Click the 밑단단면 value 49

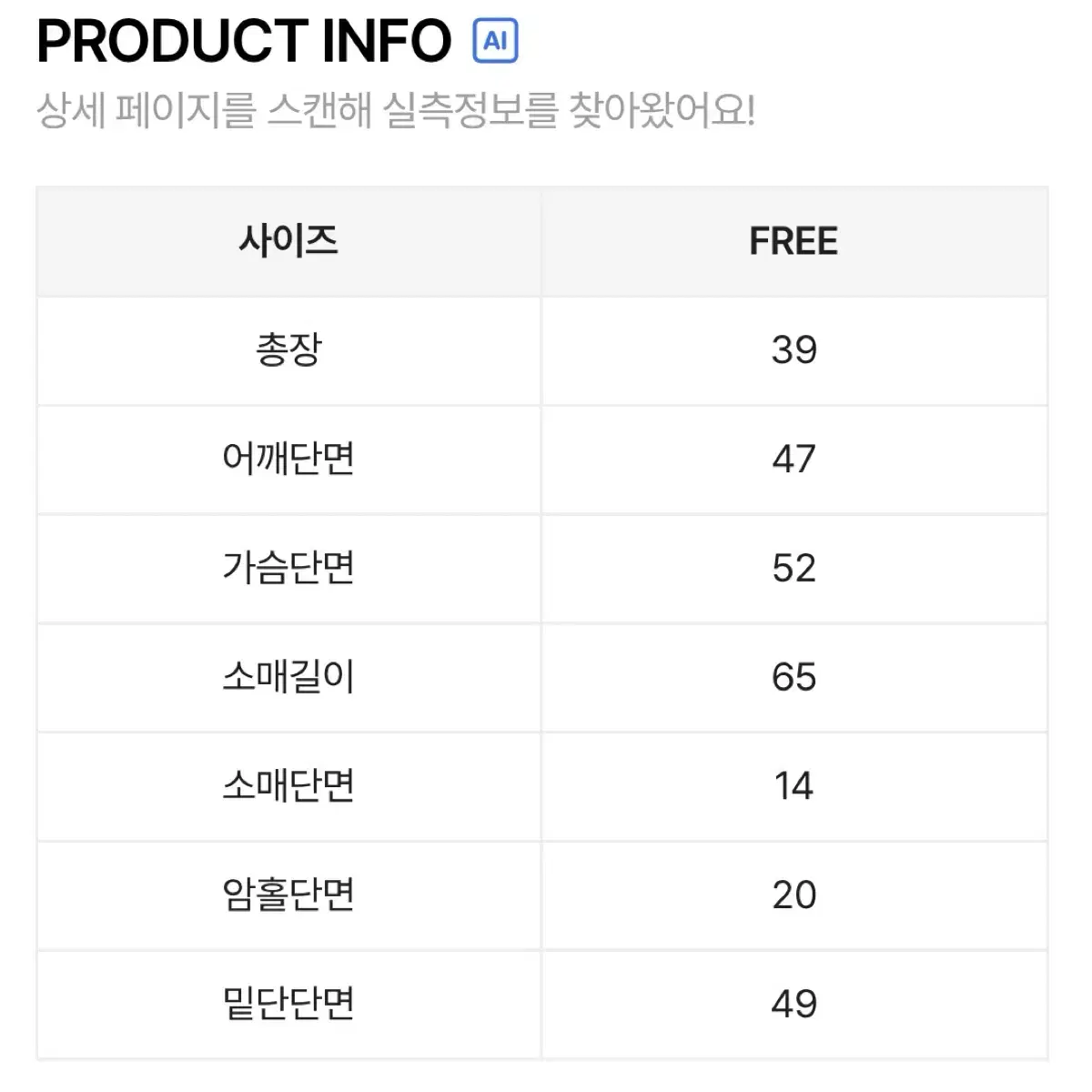794,1005
